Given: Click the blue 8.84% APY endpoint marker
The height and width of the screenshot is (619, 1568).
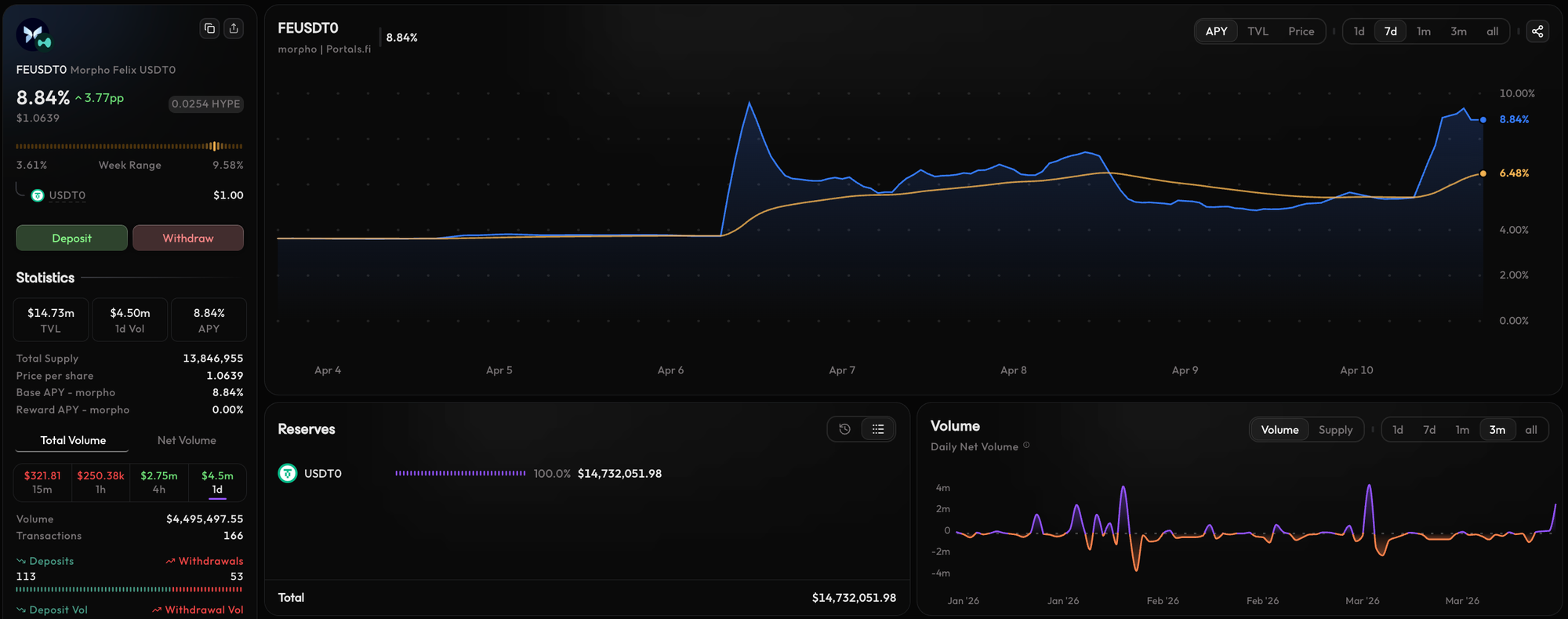Looking at the screenshot, I should point(1483,120).
